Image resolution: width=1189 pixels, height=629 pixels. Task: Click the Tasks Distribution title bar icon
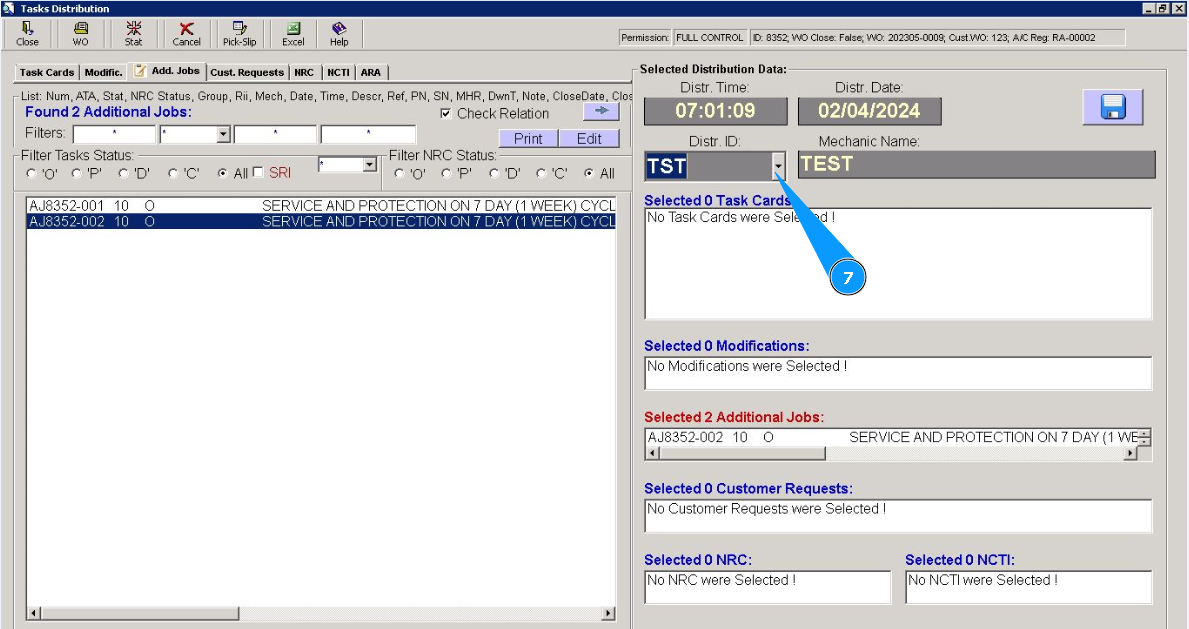tap(8, 8)
